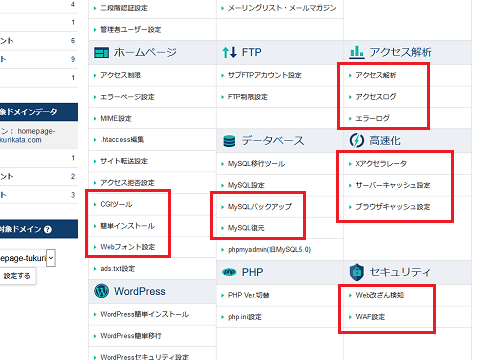The image size is (480, 360).
Task: Click the セキュリティ shield icon
Action: pyautogui.click(x=356, y=272)
